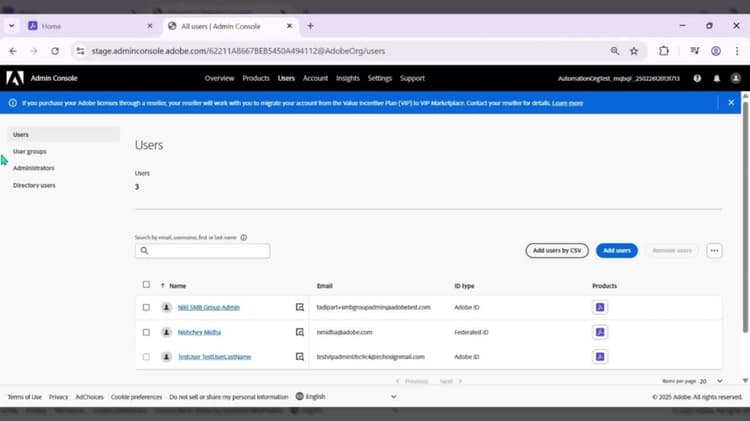Switch to the Home browser tab
Image resolution: width=750 pixels, height=421 pixels.
[90, 26]
